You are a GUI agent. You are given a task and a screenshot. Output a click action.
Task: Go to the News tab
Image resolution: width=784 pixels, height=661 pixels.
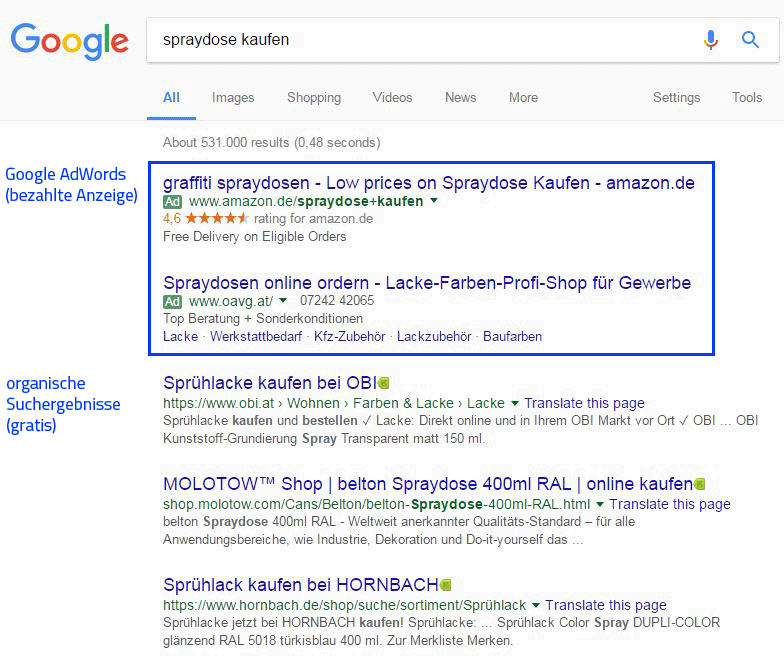[x=460, y=98]
